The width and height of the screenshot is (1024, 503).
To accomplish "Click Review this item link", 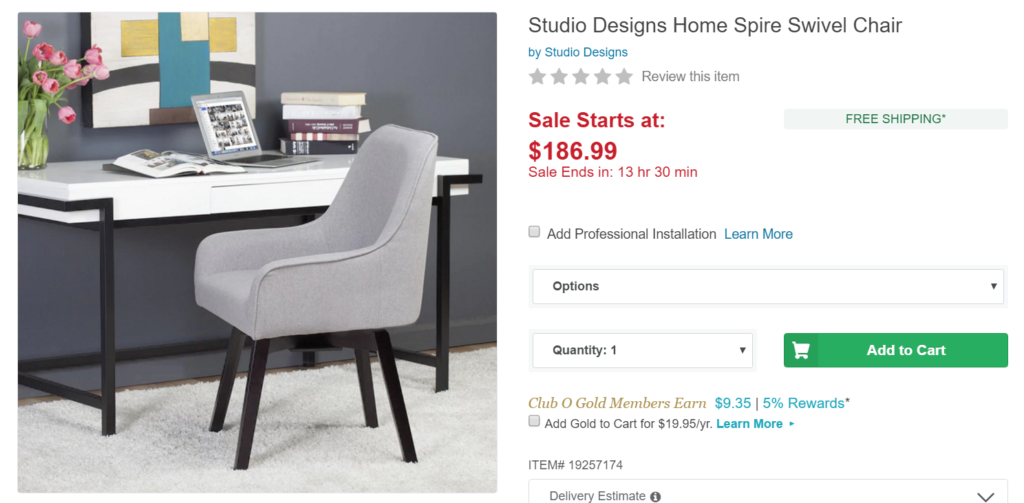I will pyautogui.click(x=690, y=76).
